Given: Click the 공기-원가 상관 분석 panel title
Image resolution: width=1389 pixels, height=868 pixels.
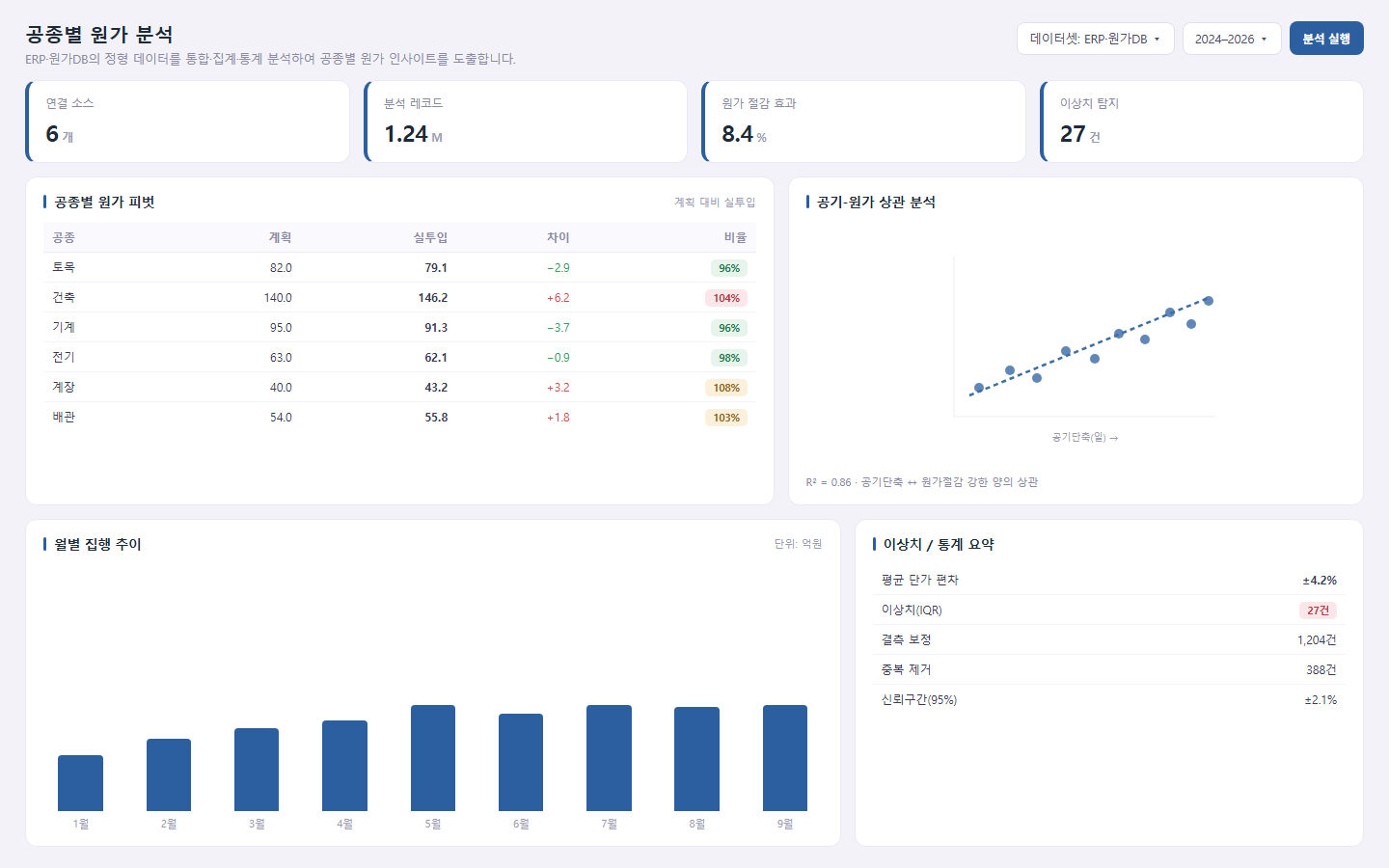Looking at the screenshot, I should coord(876,202).
